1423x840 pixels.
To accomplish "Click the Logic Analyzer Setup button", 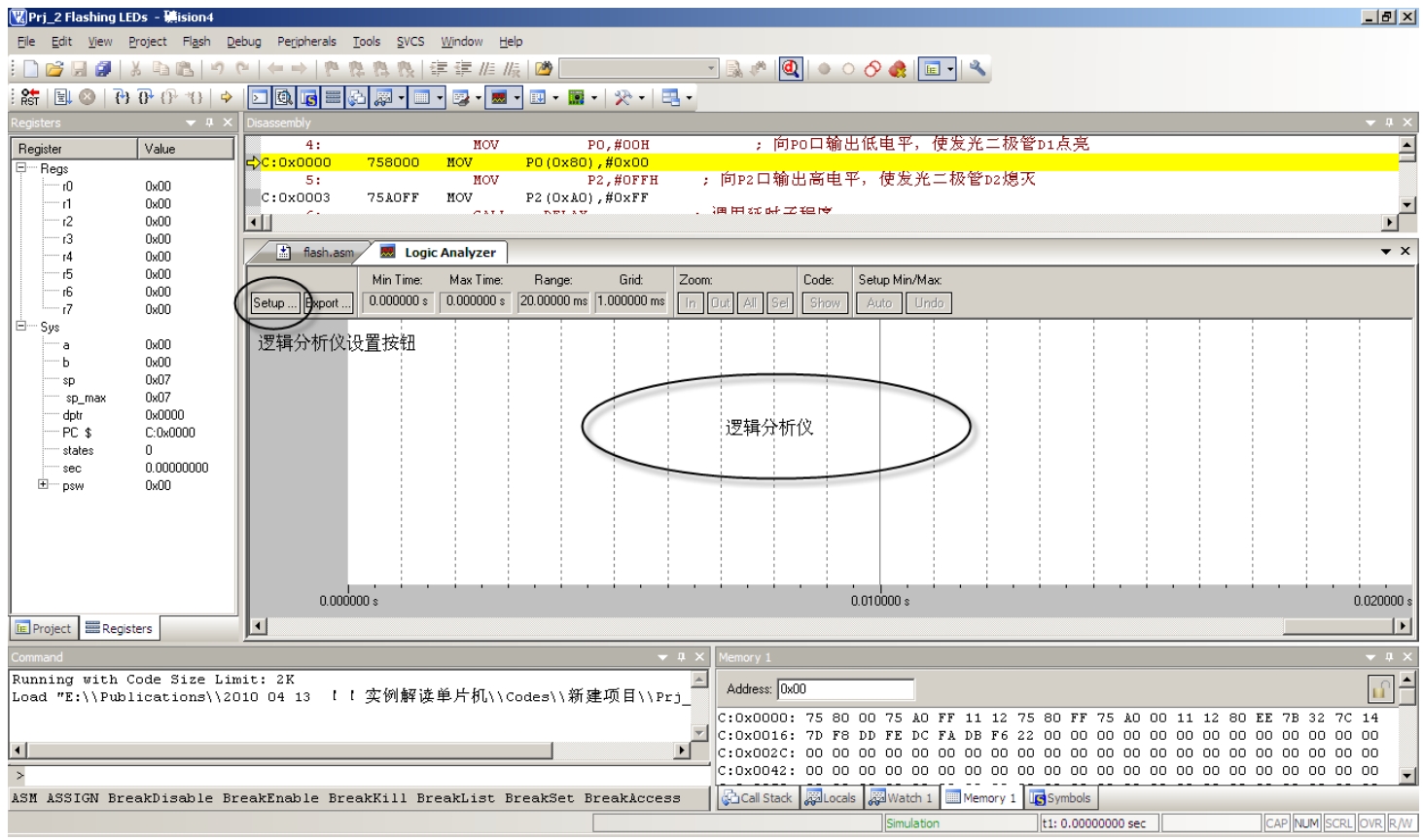I will point(274,303).
